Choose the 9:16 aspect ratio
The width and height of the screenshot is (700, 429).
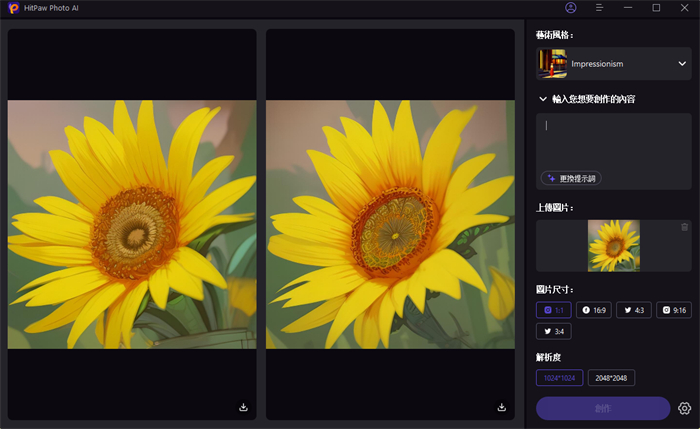tap(674, 310)
